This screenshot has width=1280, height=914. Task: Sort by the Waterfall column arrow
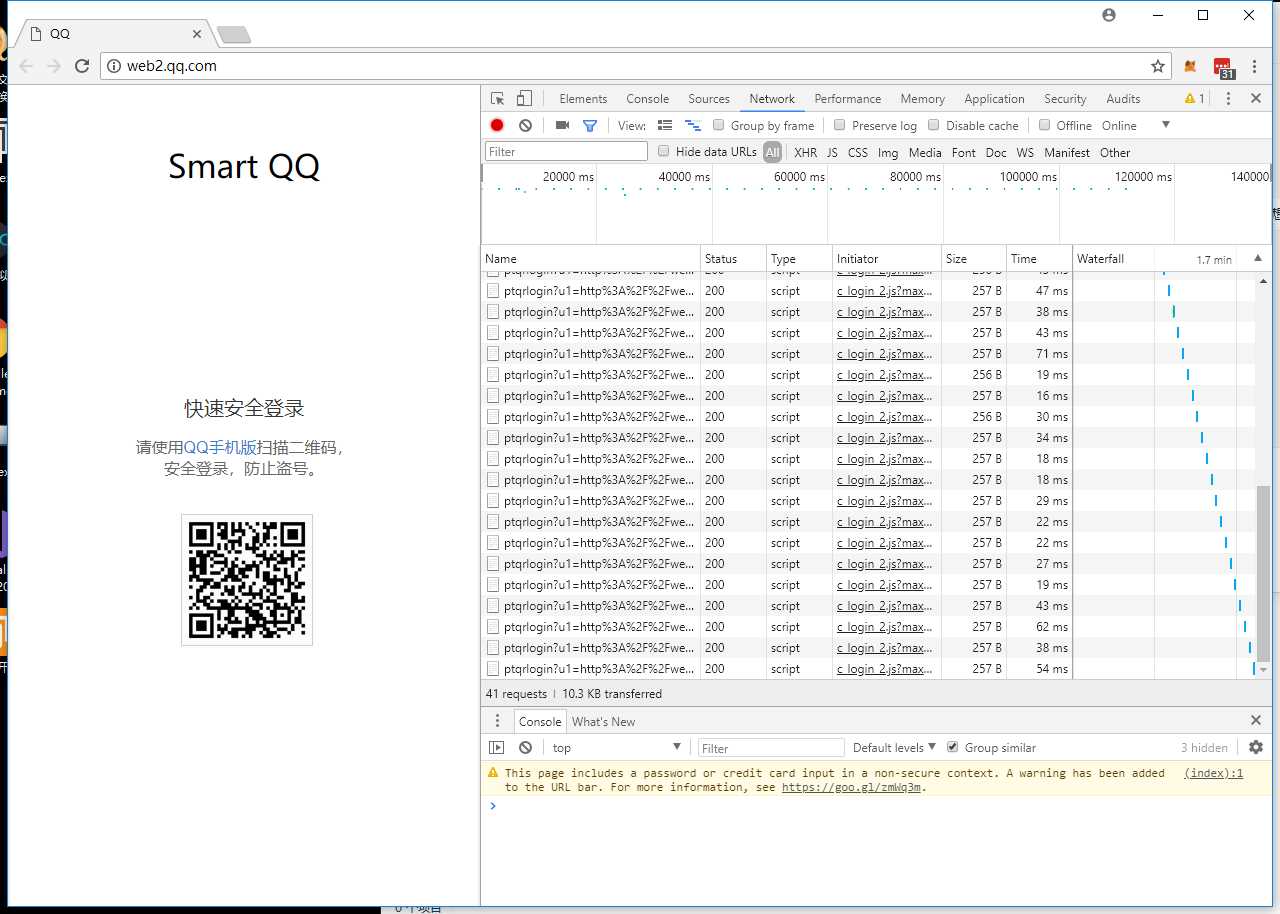coord(1258,258)
